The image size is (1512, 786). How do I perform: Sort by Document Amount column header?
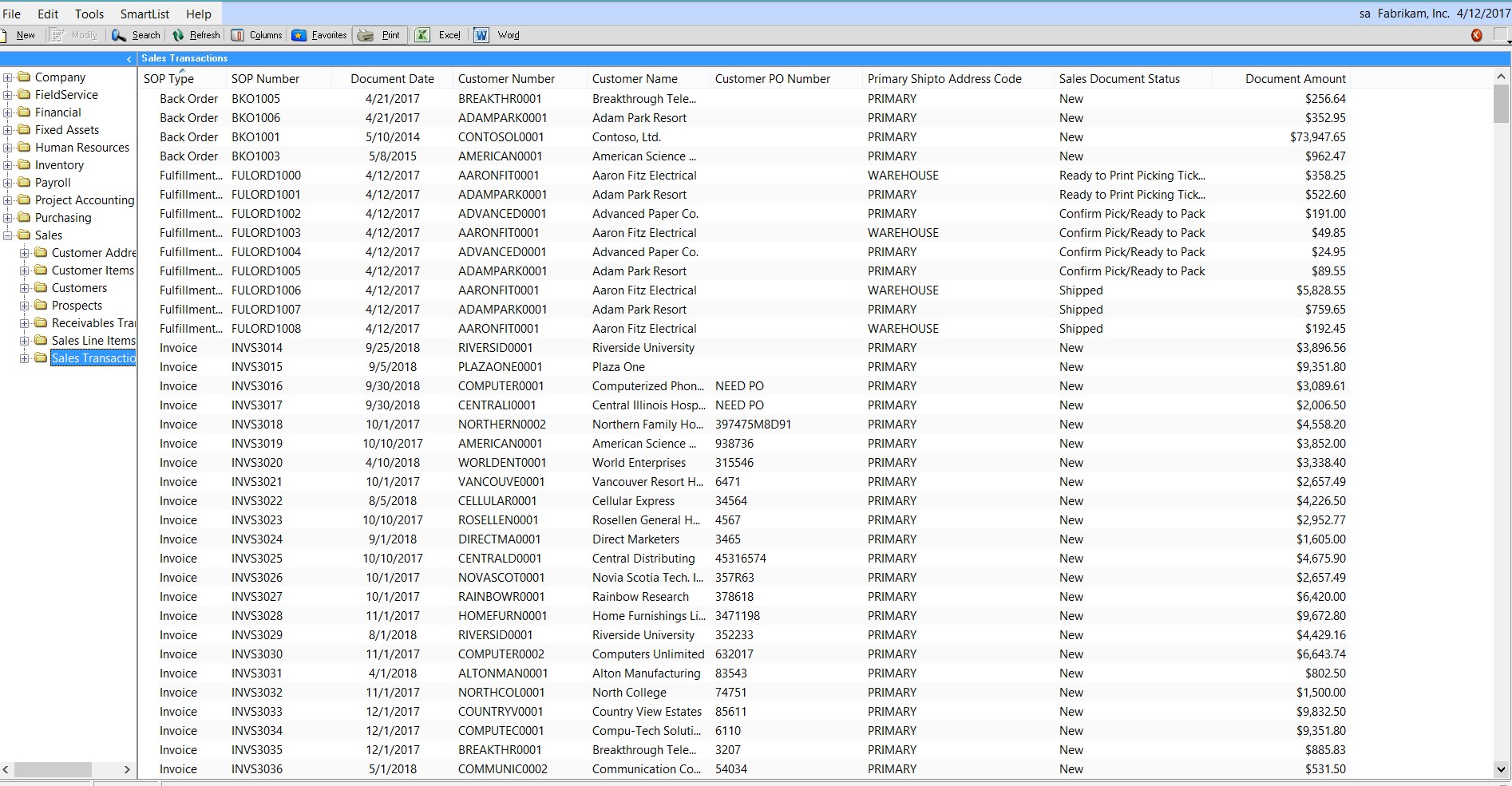coord(1295,79)
